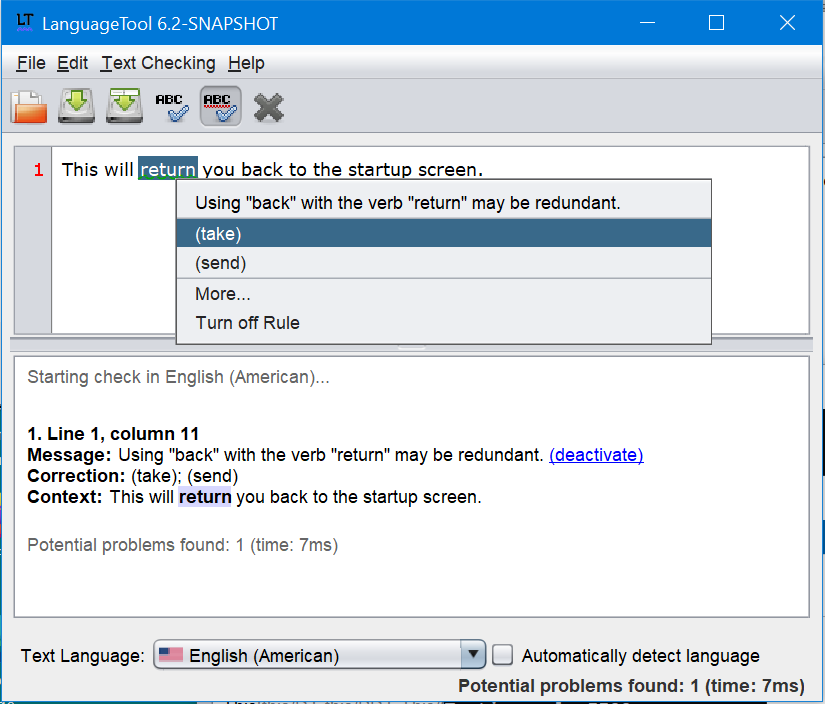The width and height of the screenshot is (825, 704).
Task: Click the redundancy message at popup top
Action: [408, 203]
